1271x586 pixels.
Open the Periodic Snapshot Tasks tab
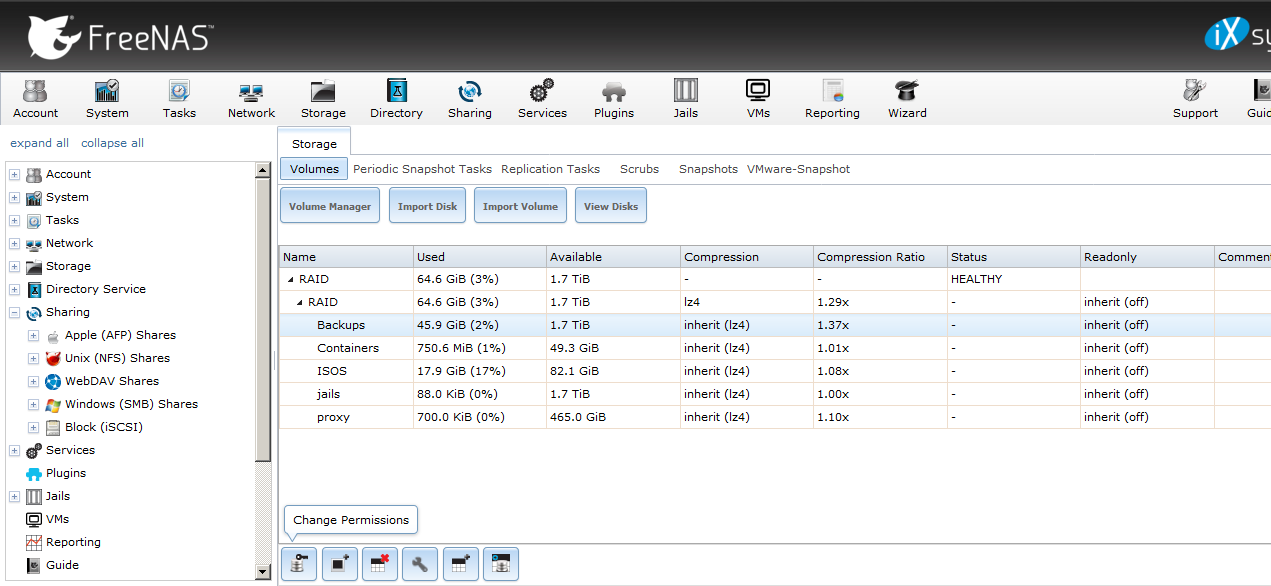pos(422,169)
